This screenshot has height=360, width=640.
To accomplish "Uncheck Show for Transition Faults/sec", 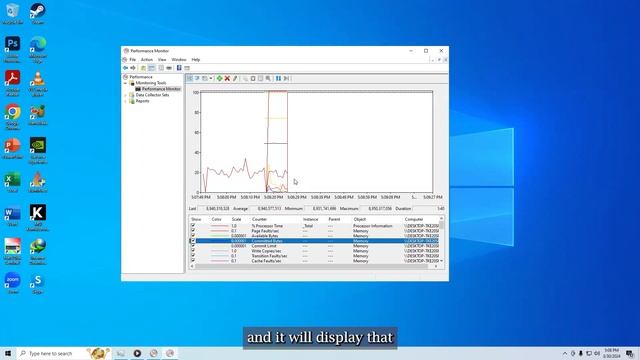I will (193, 256).
